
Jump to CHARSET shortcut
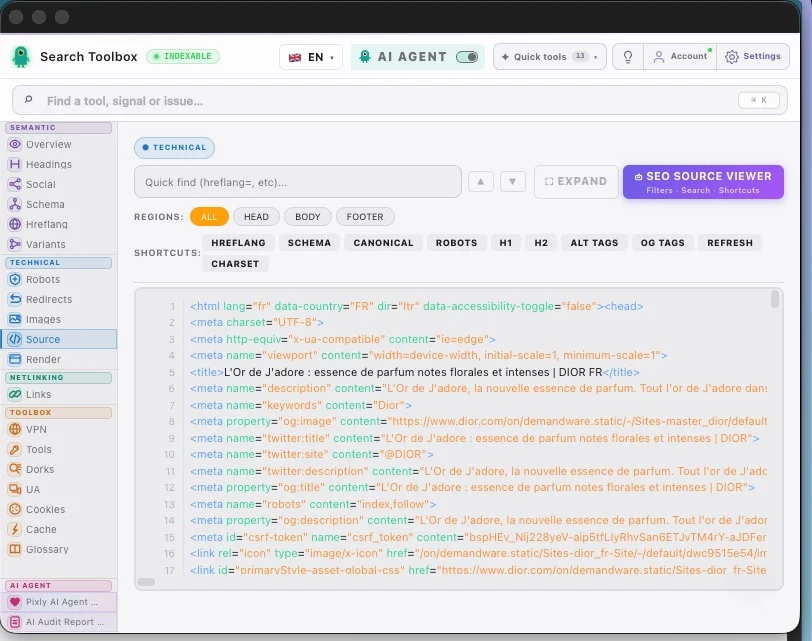(x=235, y=264)
